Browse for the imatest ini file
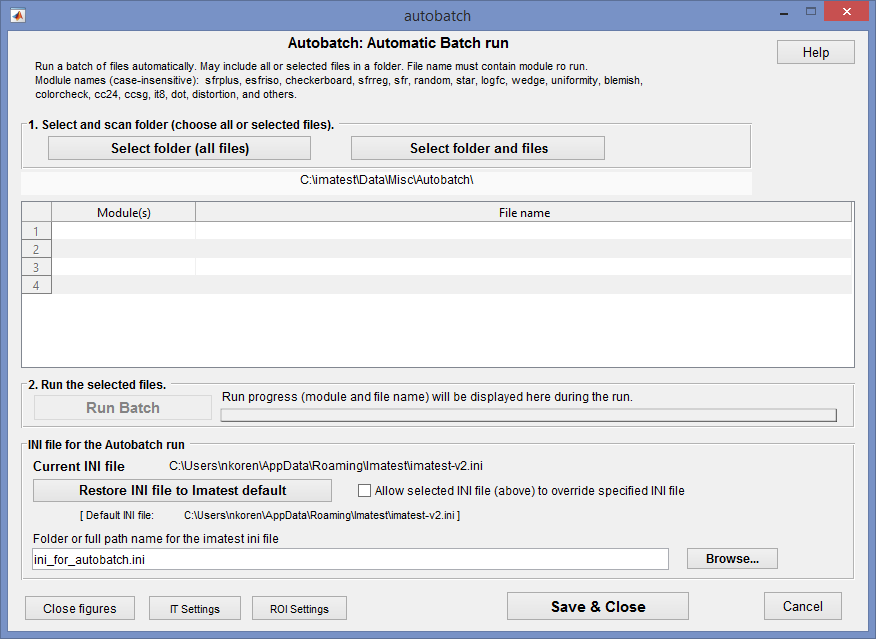The image size is (876, 639). click(x=732, y=559)
